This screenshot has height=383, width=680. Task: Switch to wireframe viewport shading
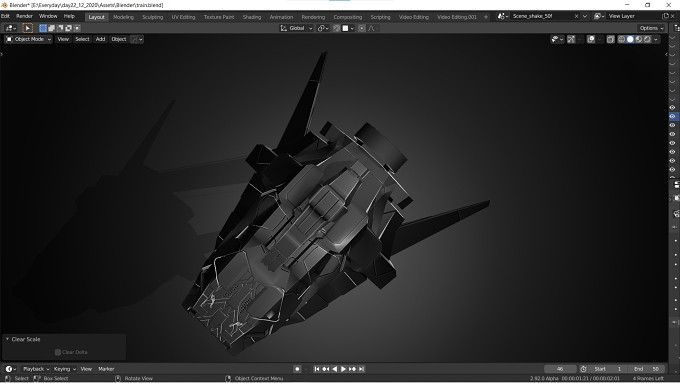point(621,39)
